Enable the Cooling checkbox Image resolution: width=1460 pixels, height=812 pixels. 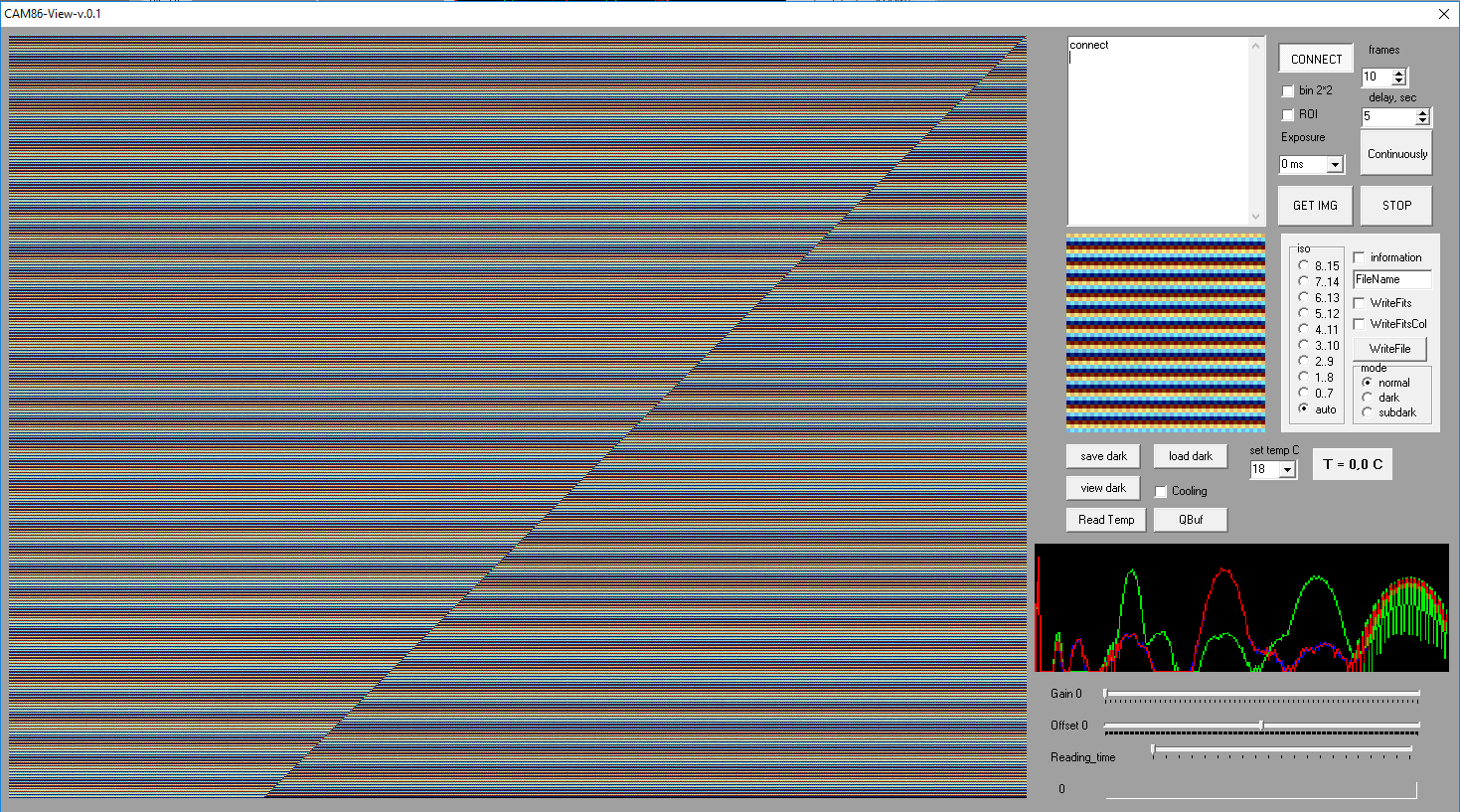[1161, 491]
